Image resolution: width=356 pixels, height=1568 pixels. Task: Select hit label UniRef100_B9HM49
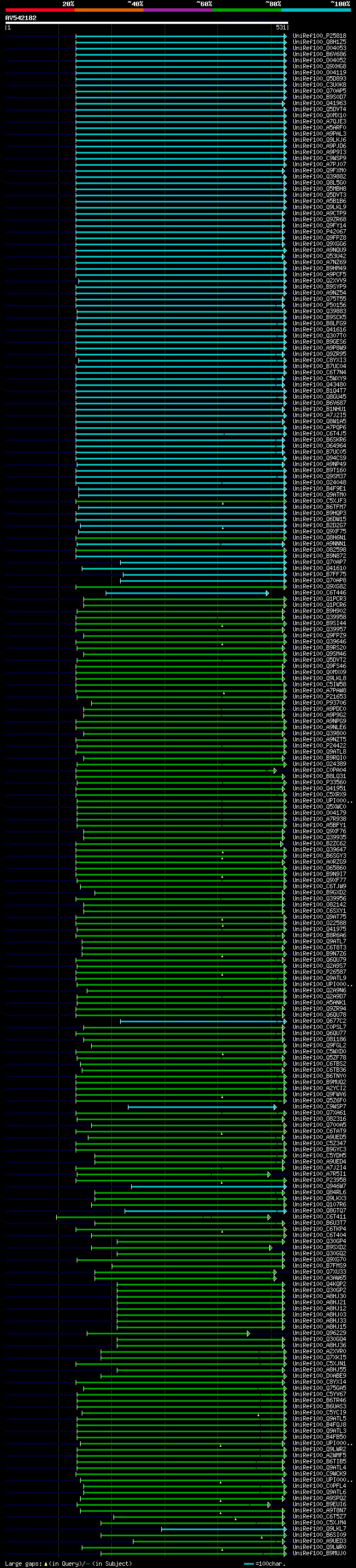pos(319,269)
